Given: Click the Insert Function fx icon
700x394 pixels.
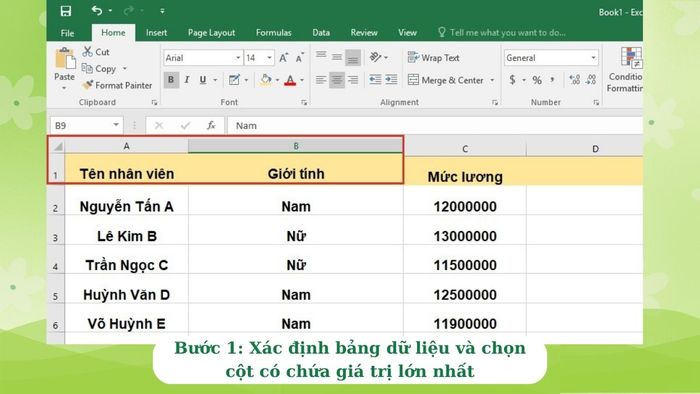Looking at the screenshot, I should pos(211,126).
